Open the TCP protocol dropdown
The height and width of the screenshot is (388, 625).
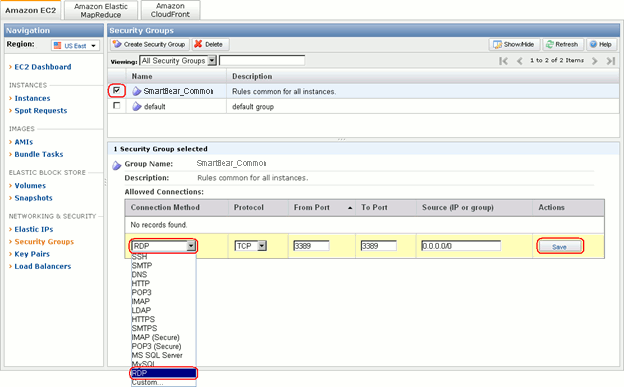[x=250, y=246]
